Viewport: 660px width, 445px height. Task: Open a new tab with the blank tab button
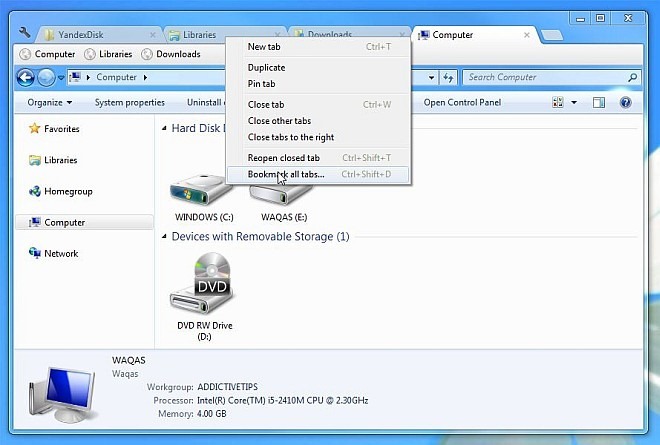click(x=552, y=35)
